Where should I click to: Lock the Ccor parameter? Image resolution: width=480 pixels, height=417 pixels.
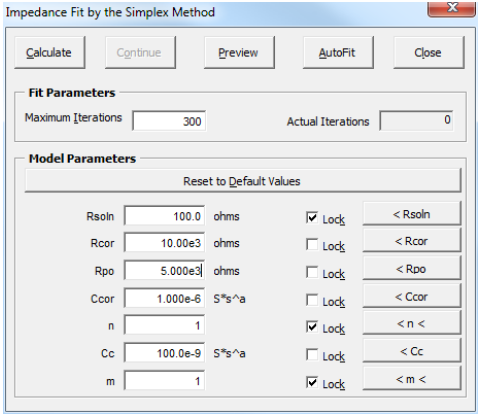click(312, 300)
